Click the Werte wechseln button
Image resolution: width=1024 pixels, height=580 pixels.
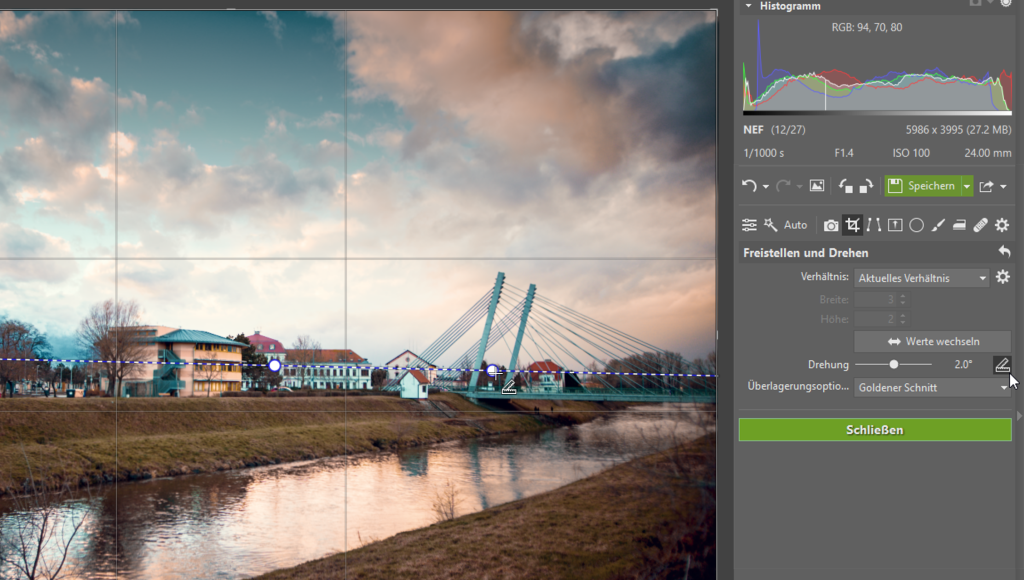tap(932, 342)
